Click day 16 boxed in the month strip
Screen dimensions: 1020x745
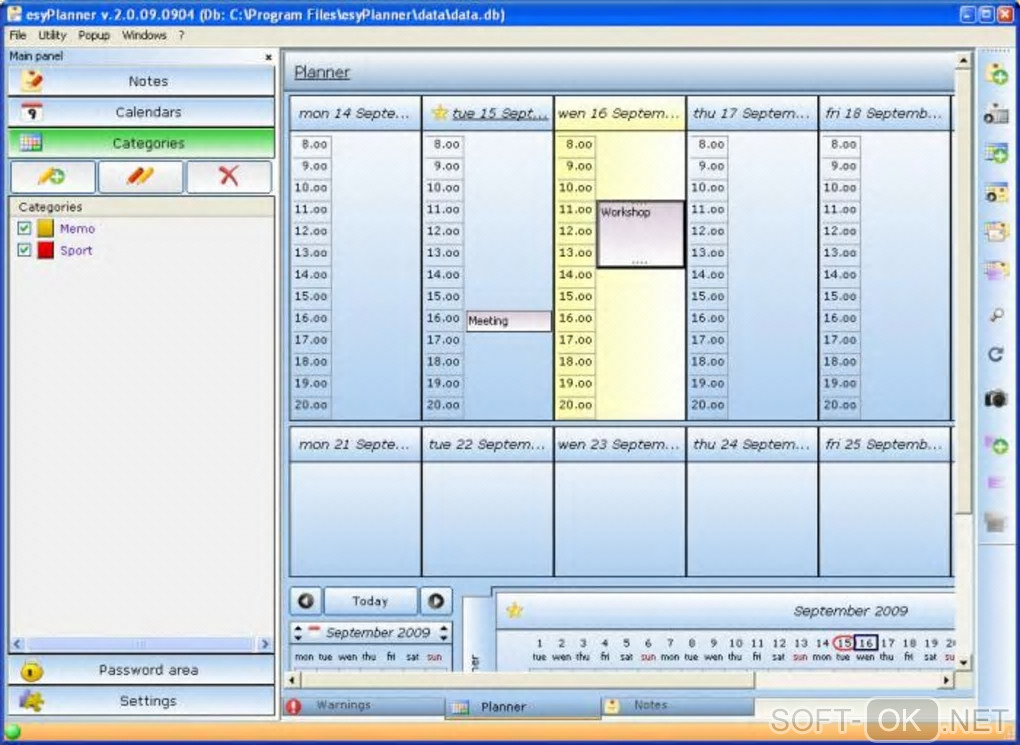pyautogui.click(x=865, y=643)
